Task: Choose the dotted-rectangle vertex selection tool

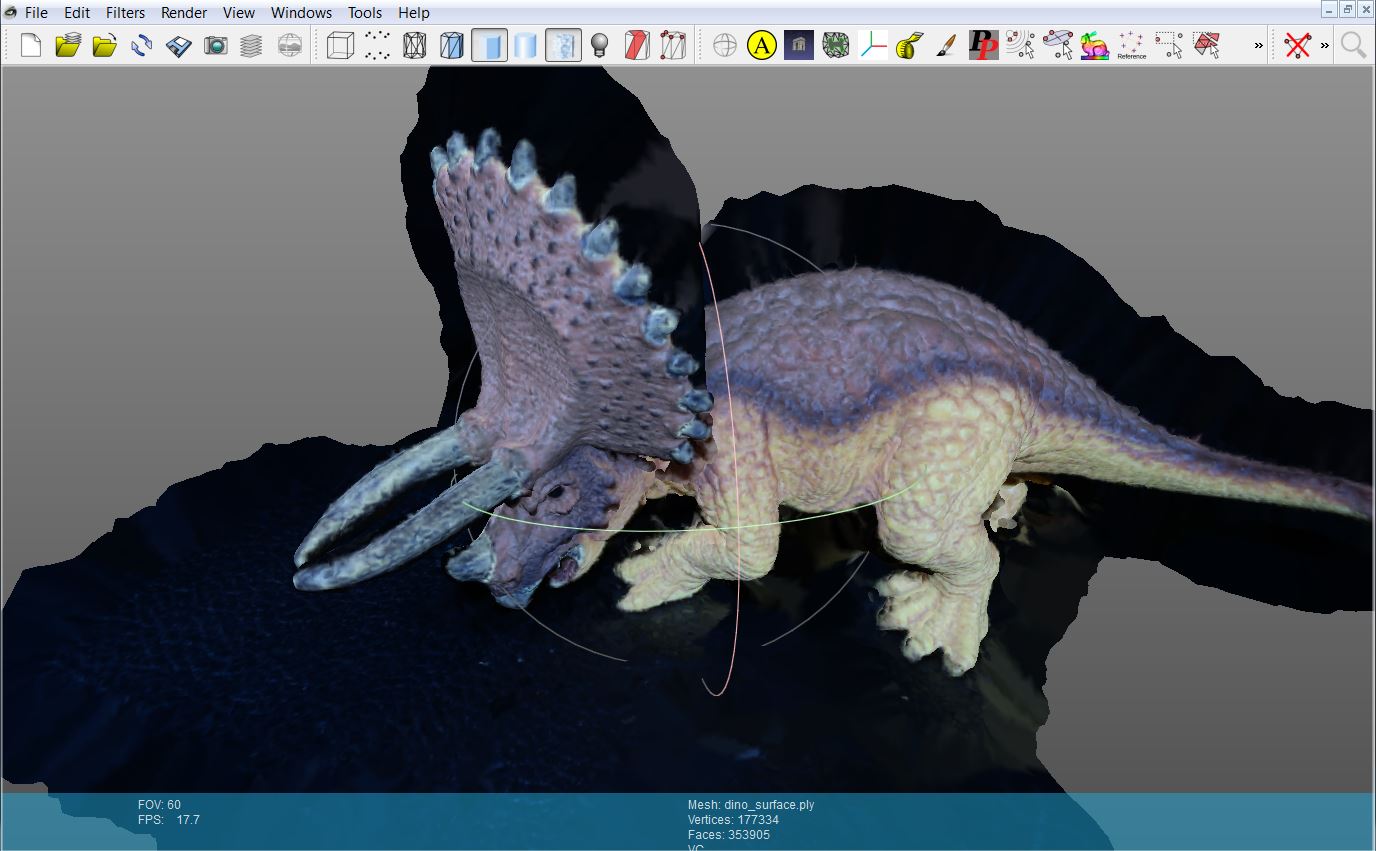Action: tap(1169, 45)
